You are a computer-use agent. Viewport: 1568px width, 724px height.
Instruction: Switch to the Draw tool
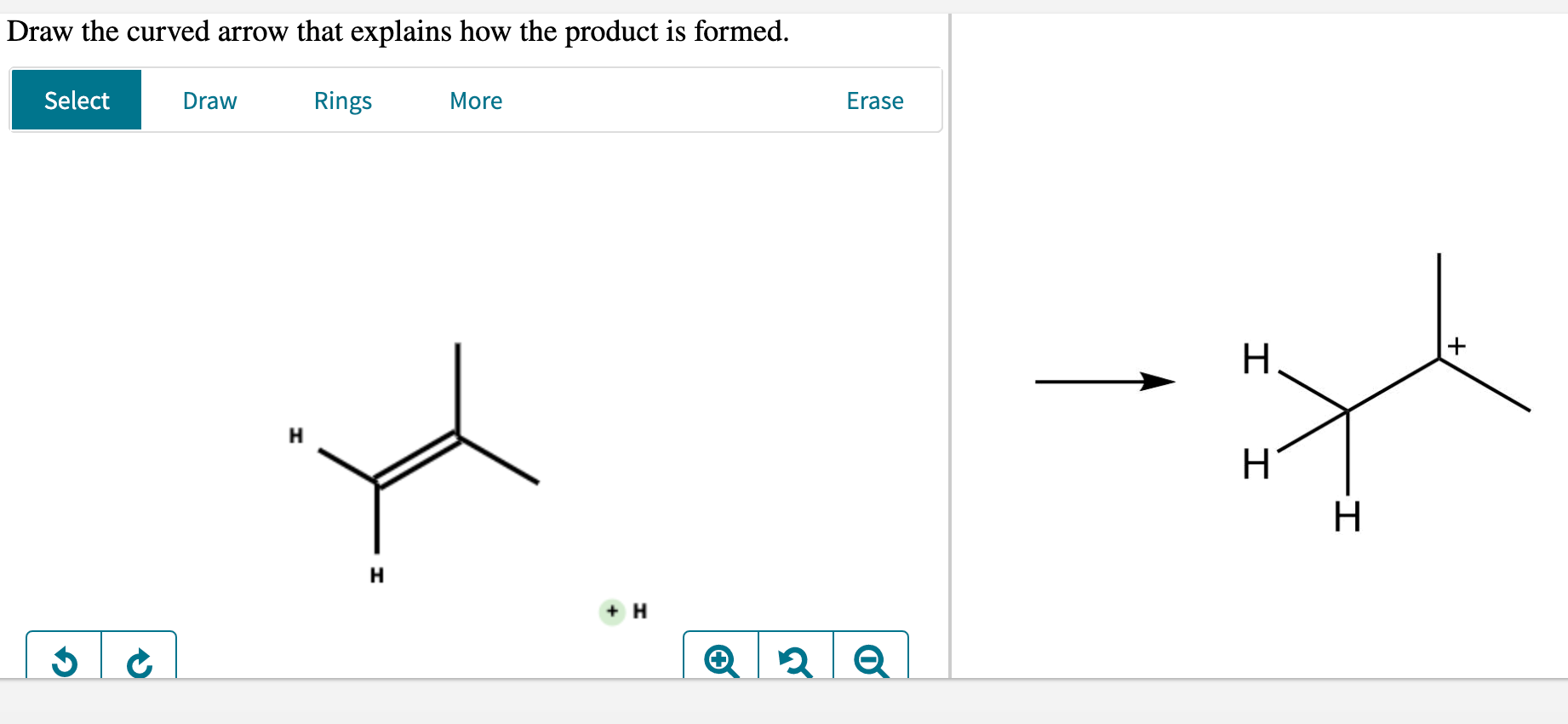209,101
